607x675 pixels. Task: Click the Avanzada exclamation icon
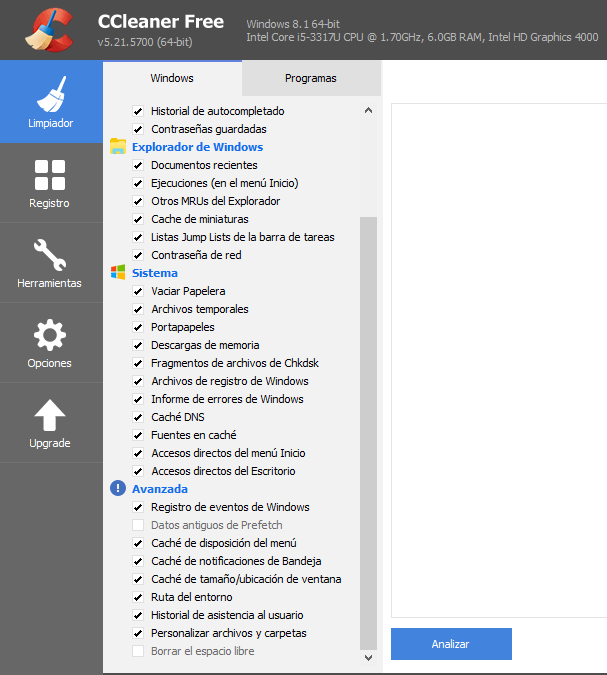pos(118,489)
